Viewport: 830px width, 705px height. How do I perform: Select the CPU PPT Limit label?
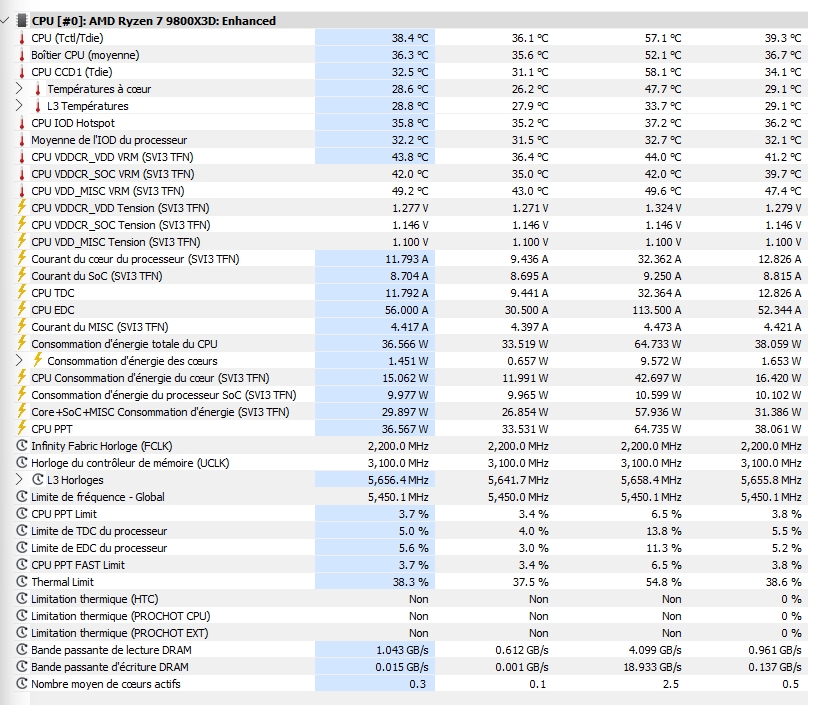coord(64,514)
